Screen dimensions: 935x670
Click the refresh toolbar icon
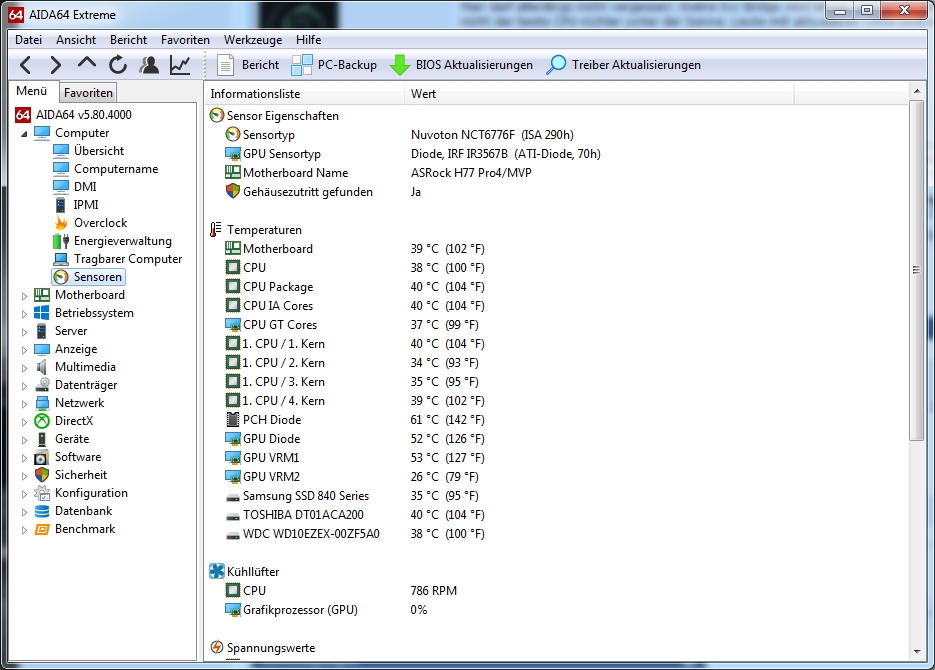pyautogui.click(x=118, y=65)
